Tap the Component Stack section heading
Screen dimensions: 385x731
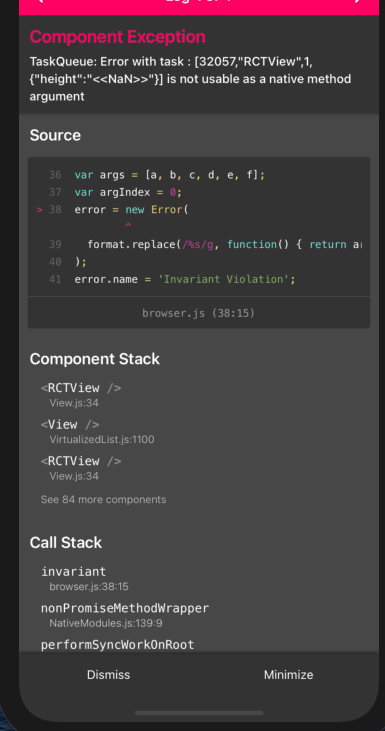pyautogui.click(x=95, y=359)
